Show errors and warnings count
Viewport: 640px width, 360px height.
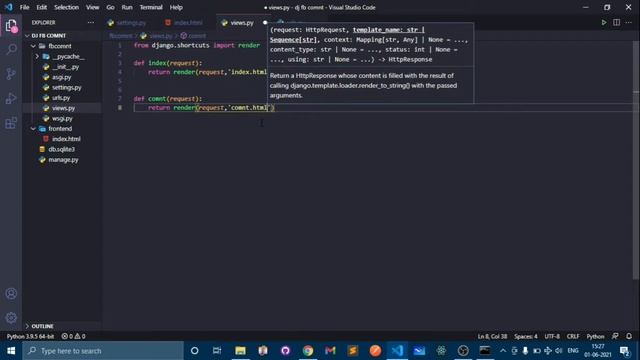tap(73, 336)
